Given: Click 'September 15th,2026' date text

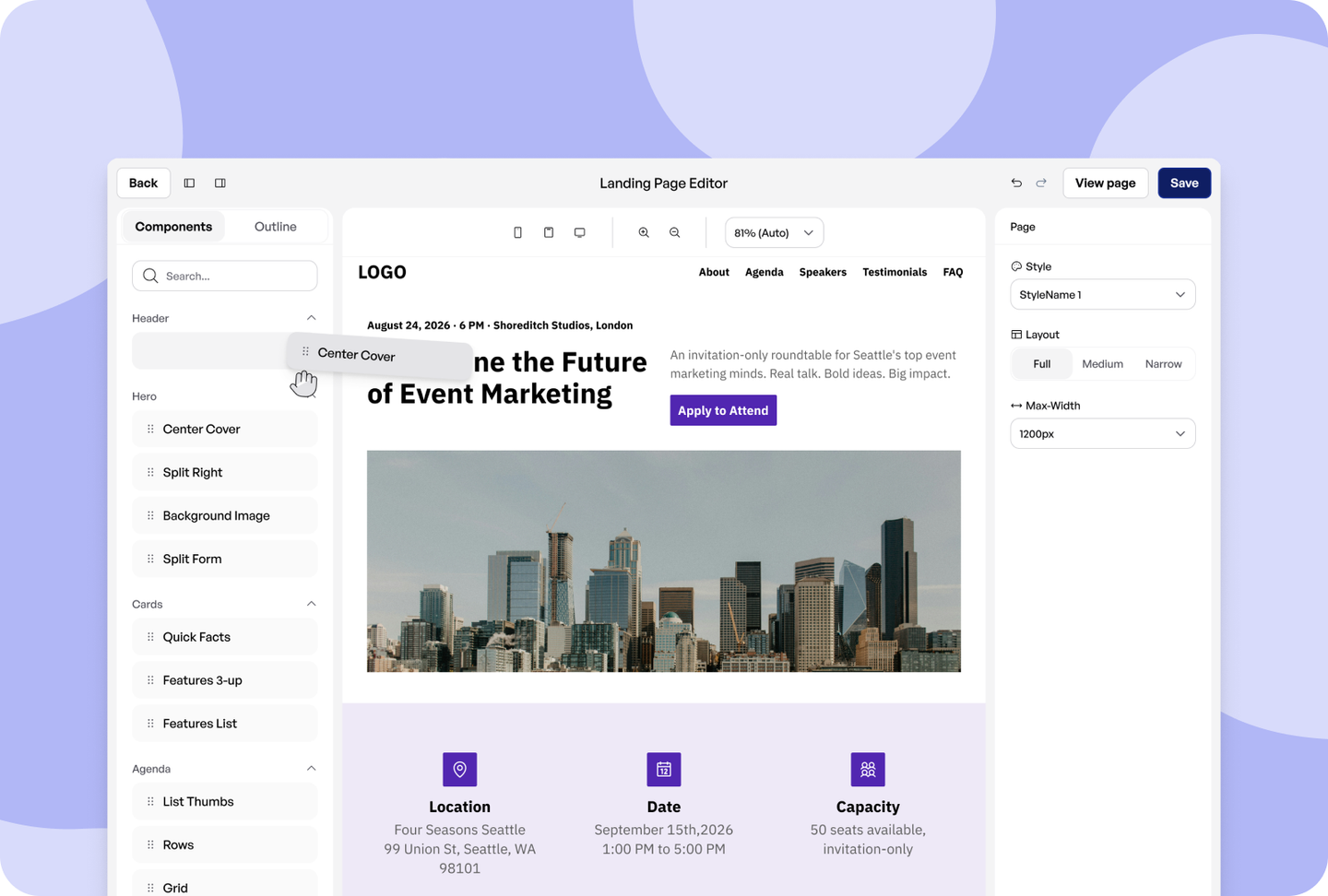Looking at the screenshot, I should click(x=664, y=830).
